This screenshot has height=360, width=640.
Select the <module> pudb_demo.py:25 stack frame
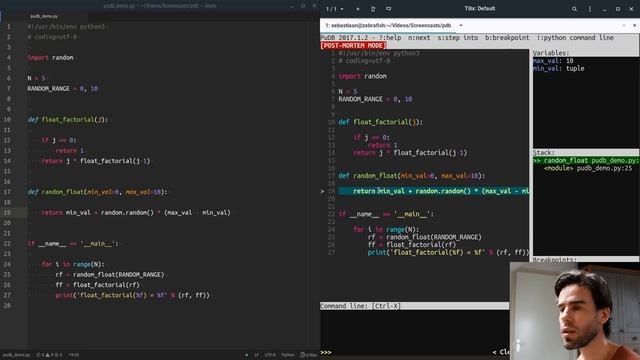588,168
